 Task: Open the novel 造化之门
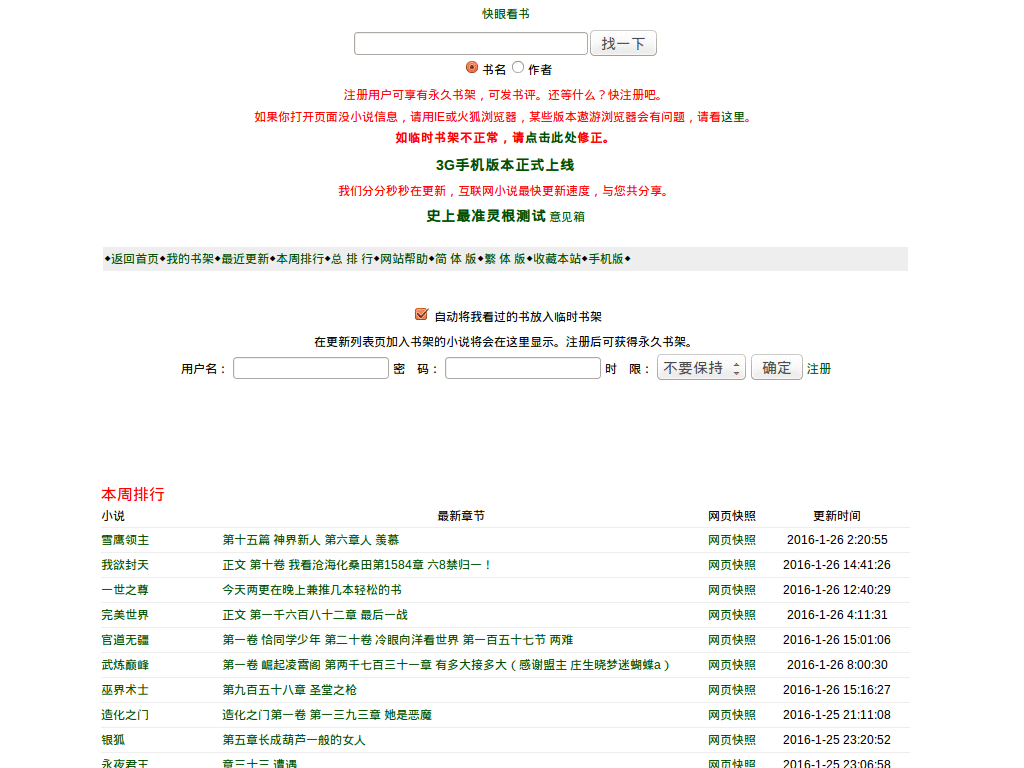click(x=125, y=715)
